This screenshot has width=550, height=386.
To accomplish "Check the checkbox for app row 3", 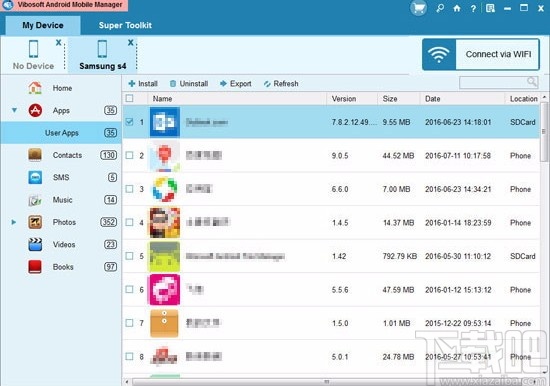I will tap(129, 189).
